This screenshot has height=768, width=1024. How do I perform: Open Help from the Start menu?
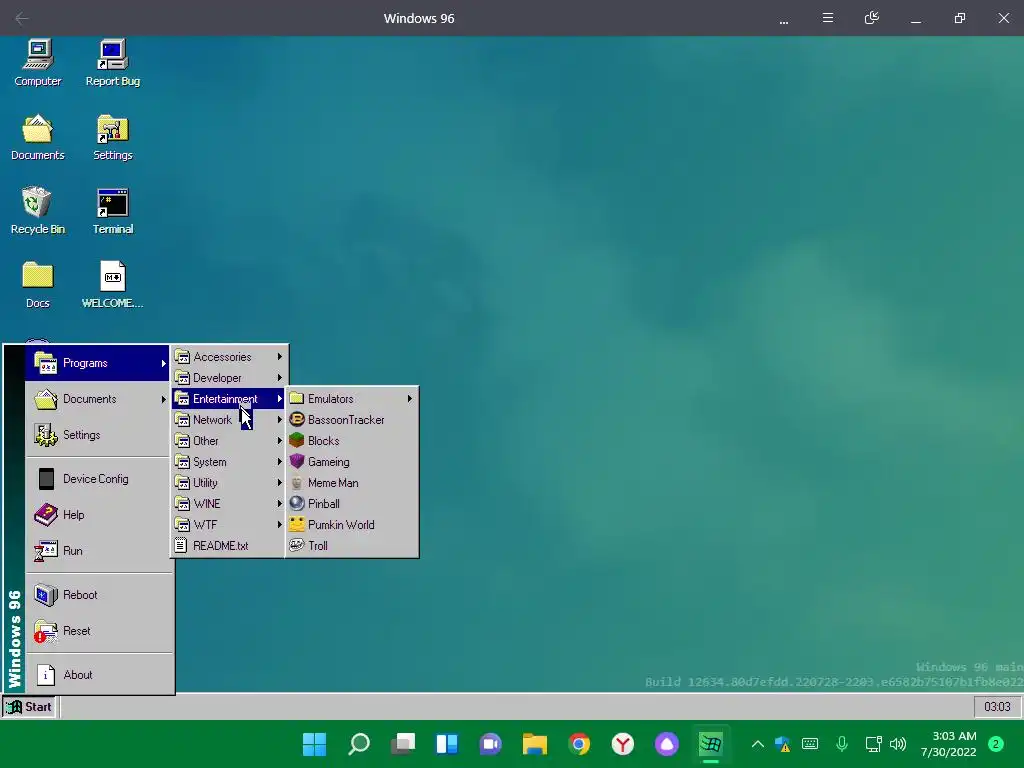click(99, 515)
